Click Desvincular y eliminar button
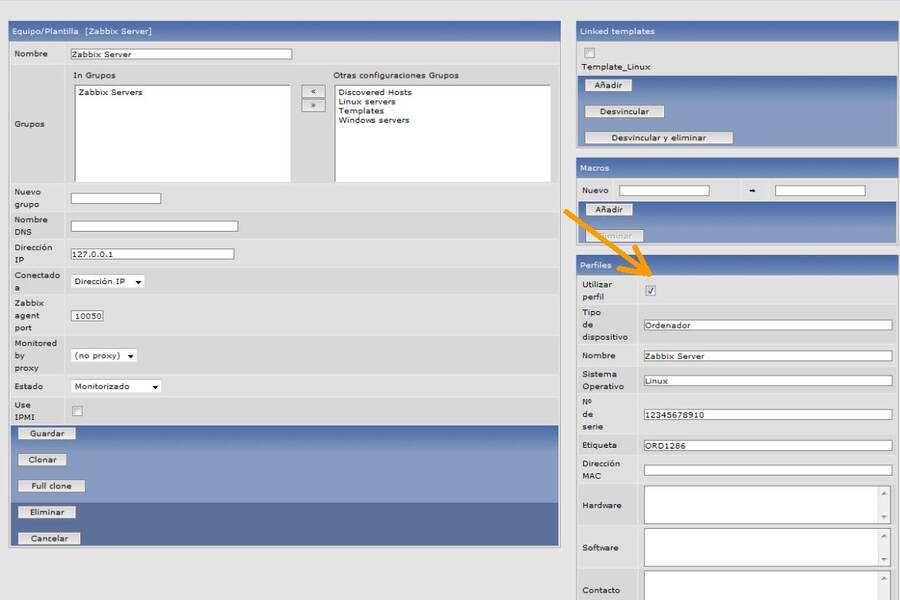900x600 pixels. tap(658, 138)
